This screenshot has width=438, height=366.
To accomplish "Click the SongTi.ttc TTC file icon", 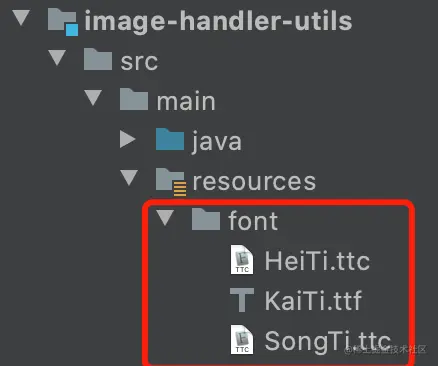I will 242,340.
